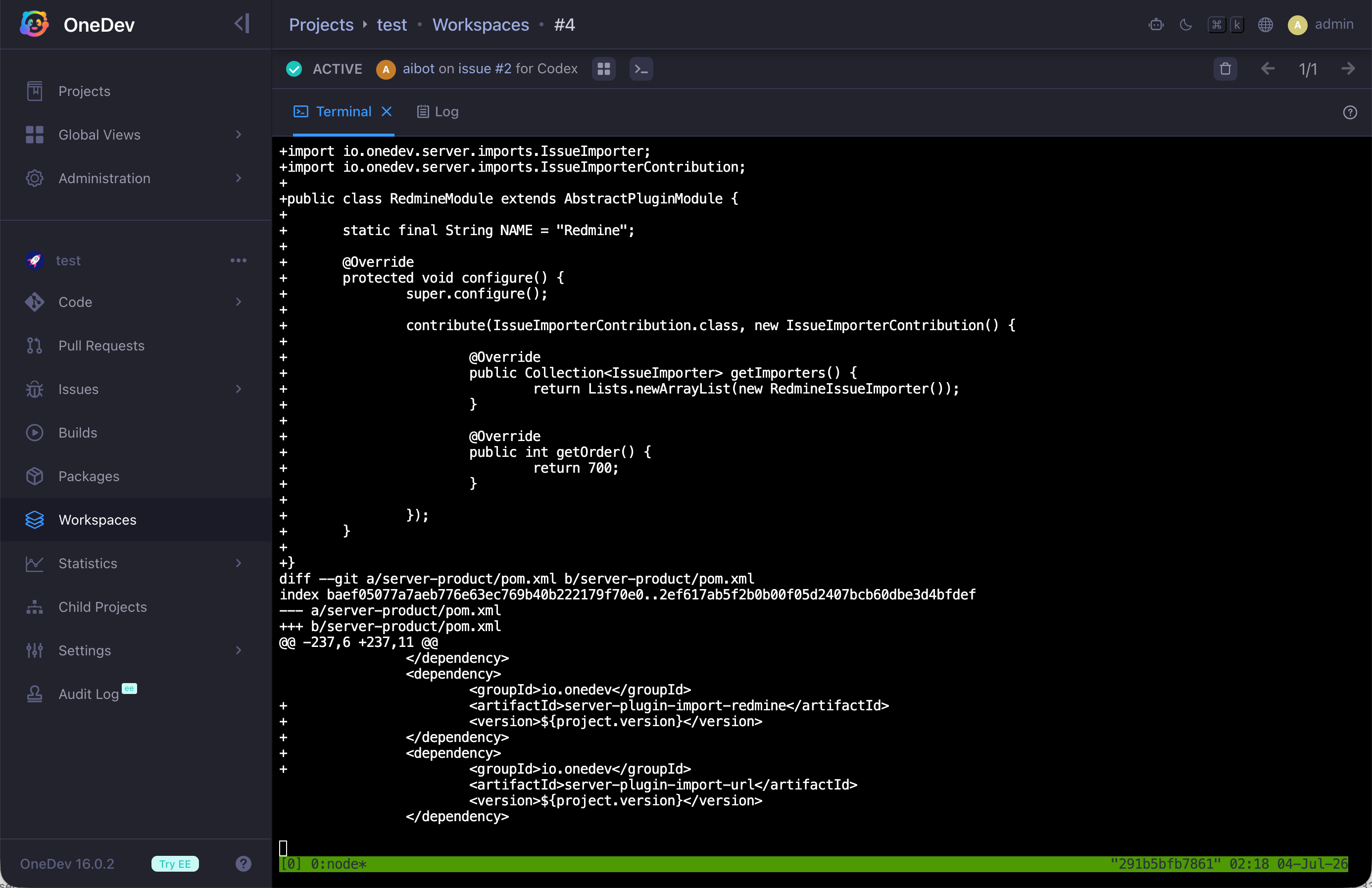
Task: Click the Audit Log stamp icon
Action: pos(35,693)
